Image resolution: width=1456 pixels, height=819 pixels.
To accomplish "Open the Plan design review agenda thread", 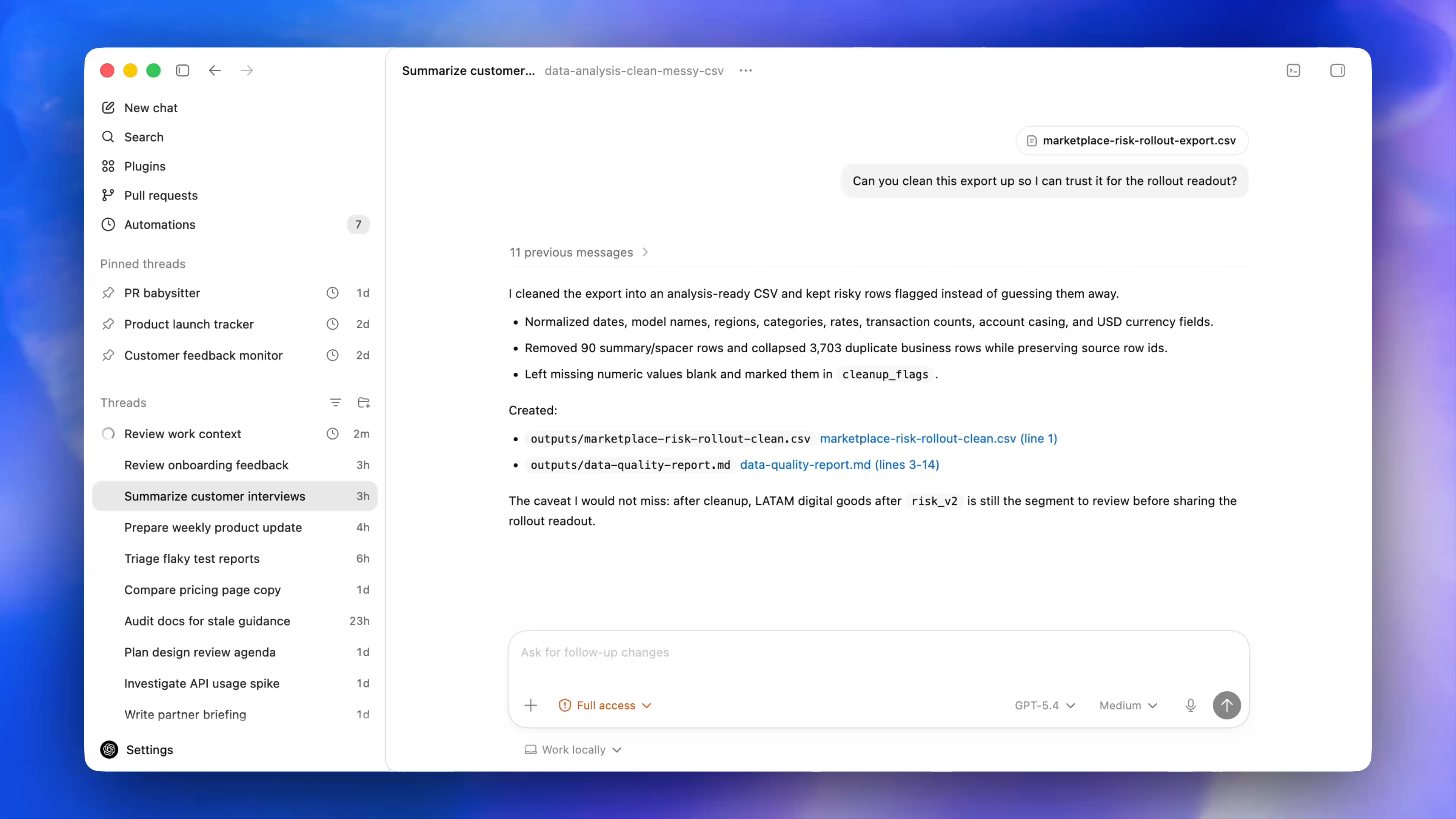I will pos(235,652).
